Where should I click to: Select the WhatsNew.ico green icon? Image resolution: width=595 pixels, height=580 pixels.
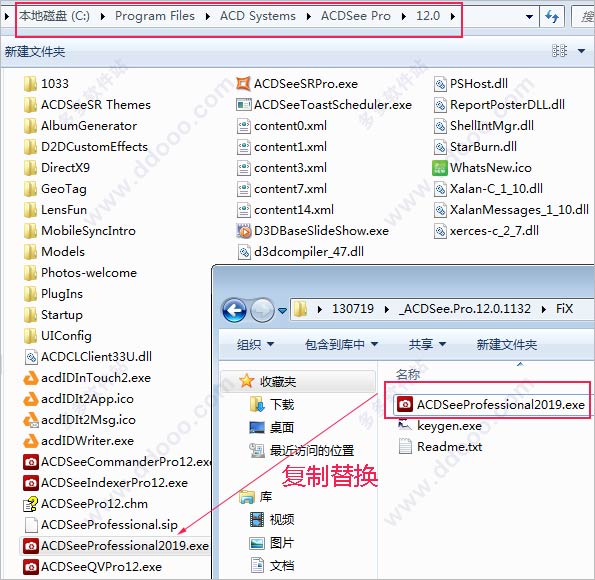(440, 168)
